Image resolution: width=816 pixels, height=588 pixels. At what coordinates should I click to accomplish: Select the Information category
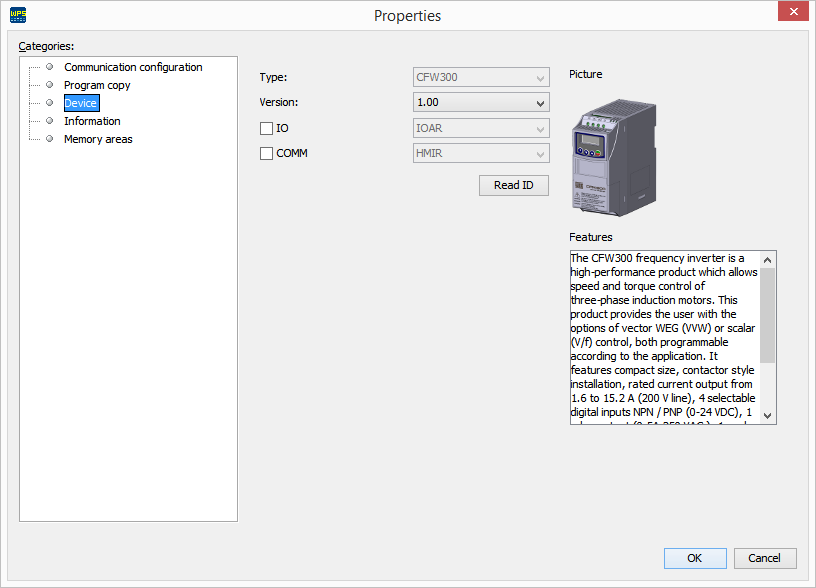click(92, 121)
